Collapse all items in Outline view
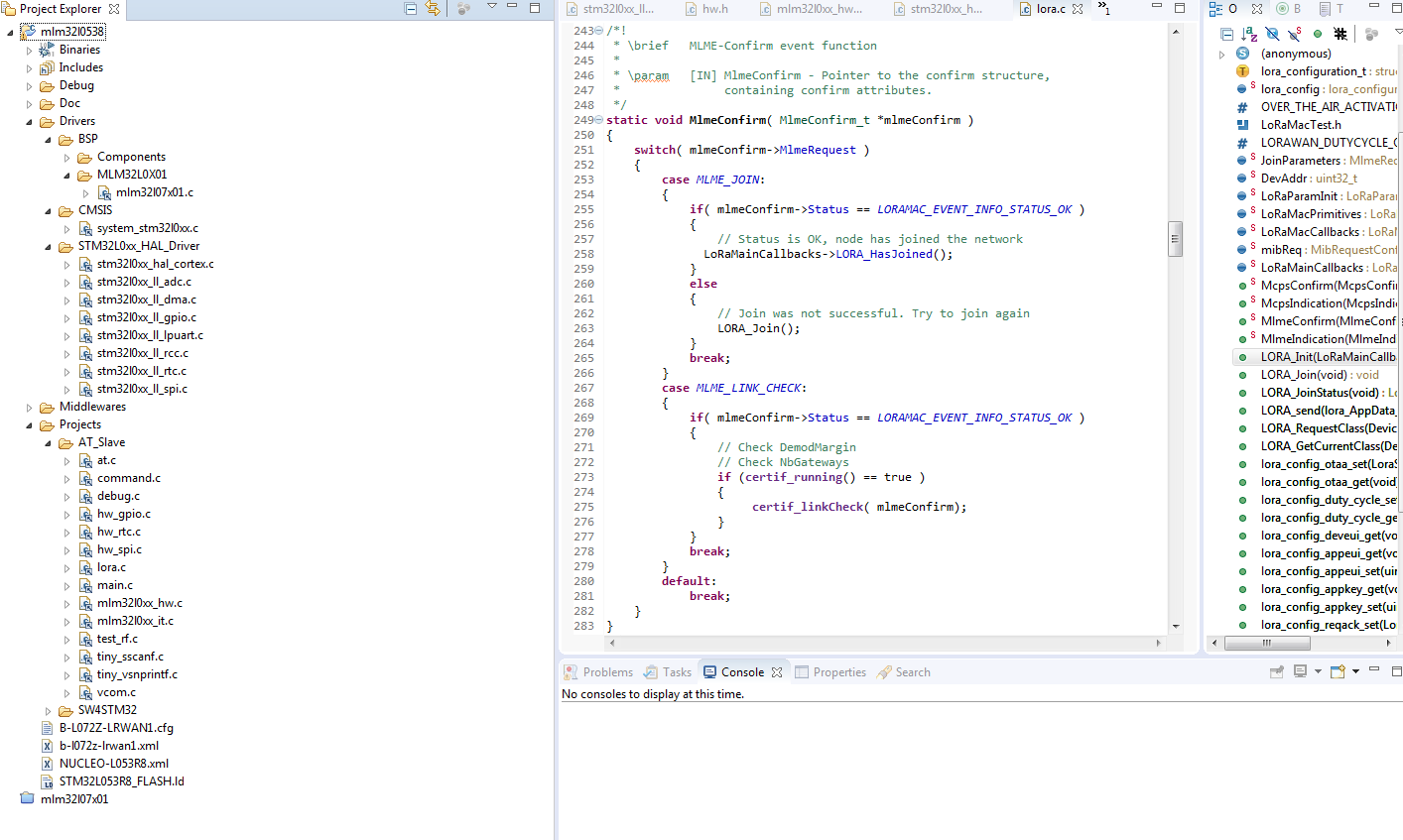This screenshot has height=840, width=1403. coord(1226,34)
